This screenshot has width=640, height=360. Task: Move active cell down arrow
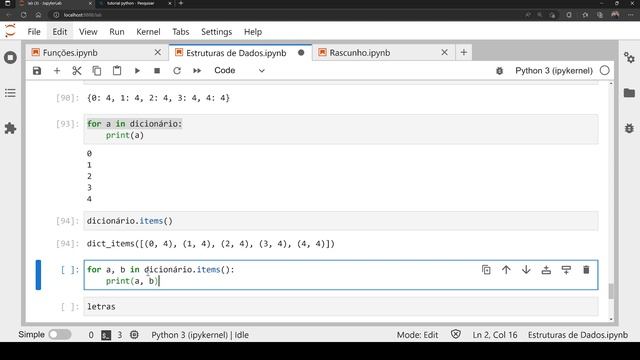coord(526,270)
